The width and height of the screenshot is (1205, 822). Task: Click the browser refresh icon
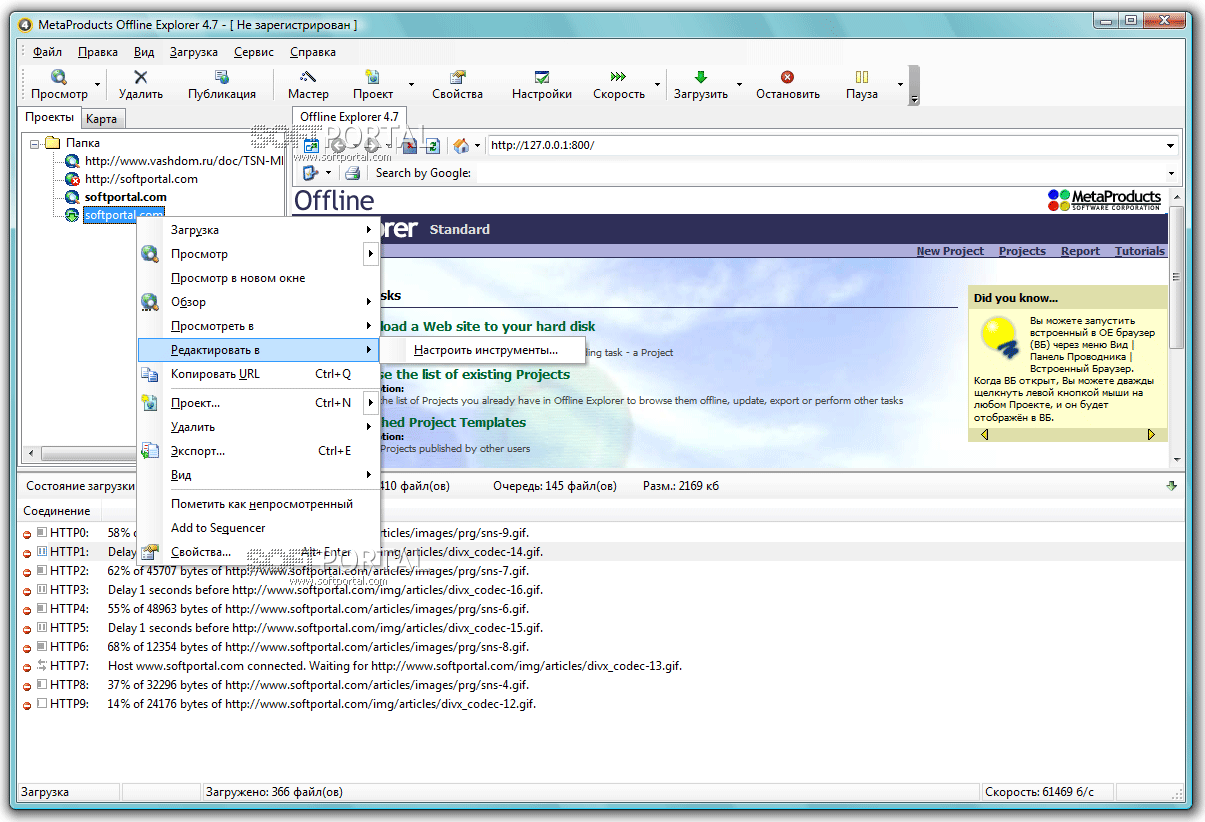coord(433,146)
